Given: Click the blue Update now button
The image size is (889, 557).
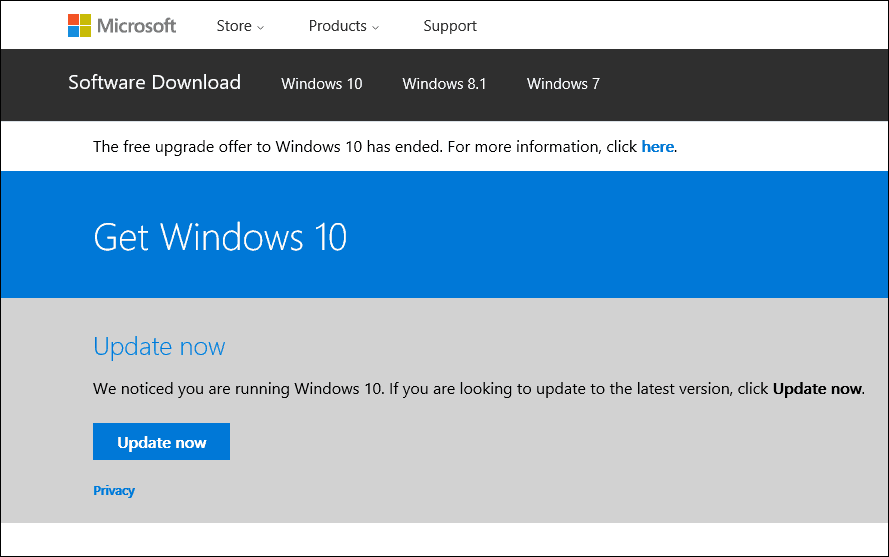Looking at the screenshot, I should pos(162,441).
